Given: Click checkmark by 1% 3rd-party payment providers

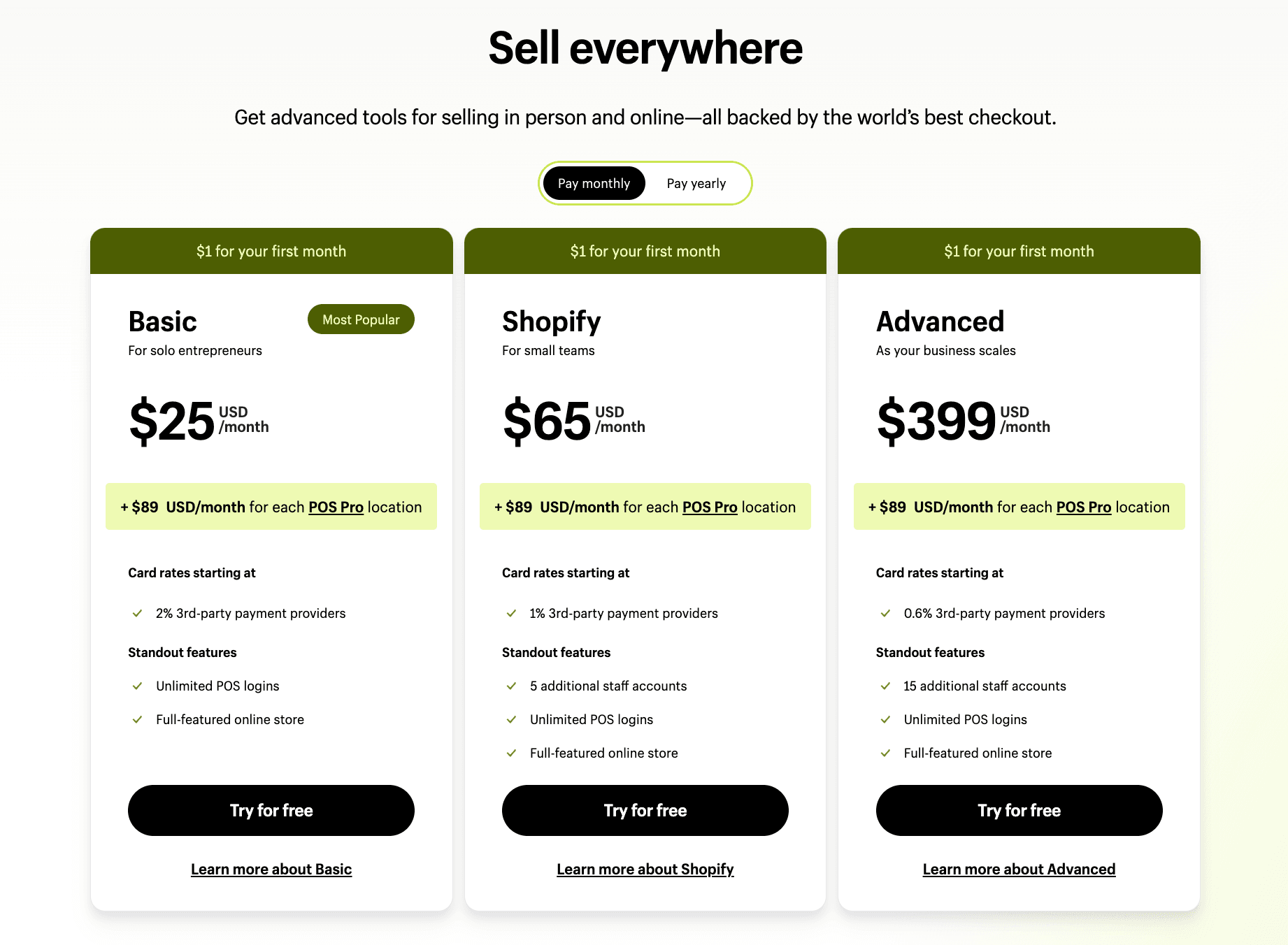Looking at the screenshot, I should pos(512,613).
